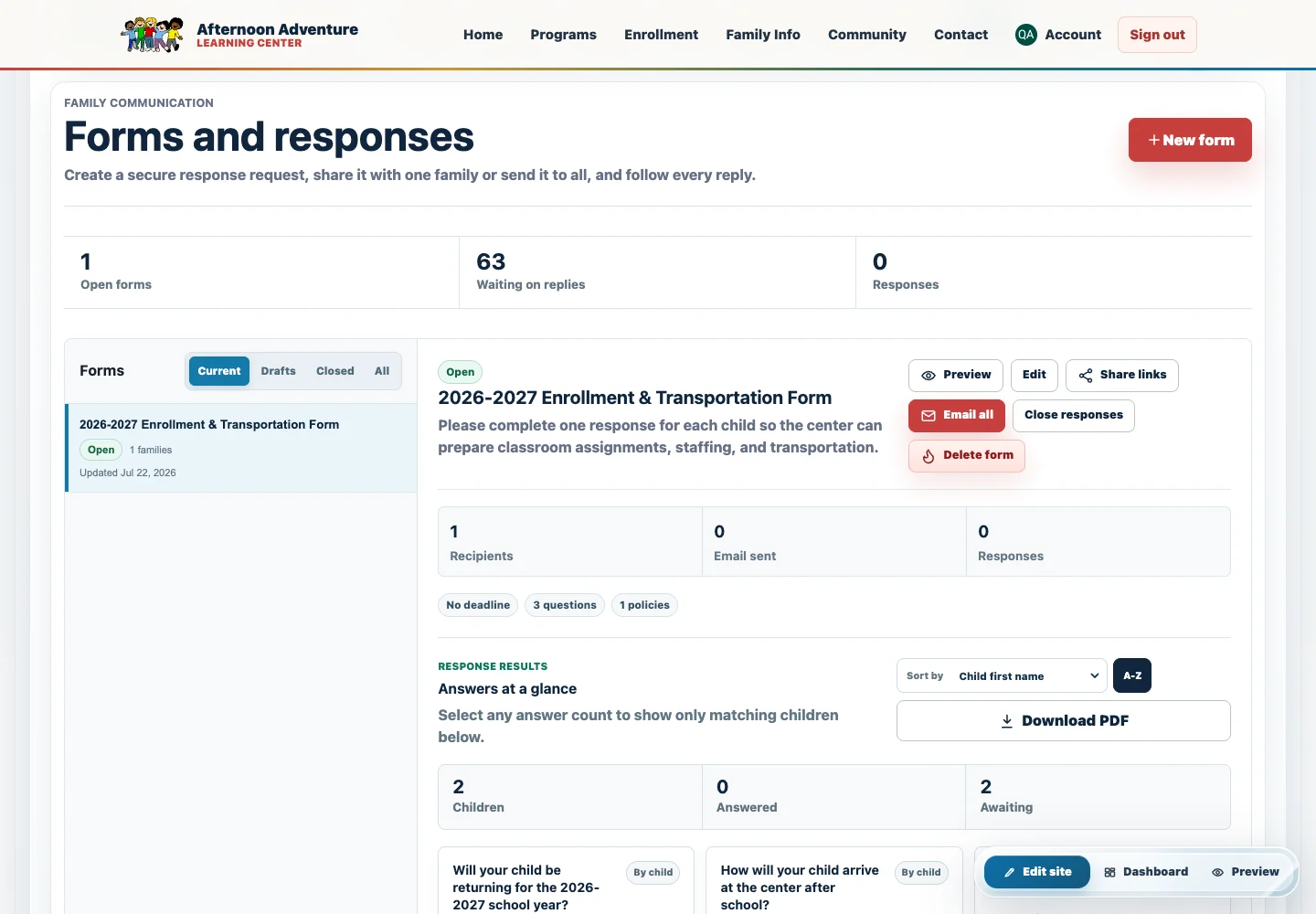
Task: Toggle A-Z sort order button
Action: click(x=1132, y=675)
